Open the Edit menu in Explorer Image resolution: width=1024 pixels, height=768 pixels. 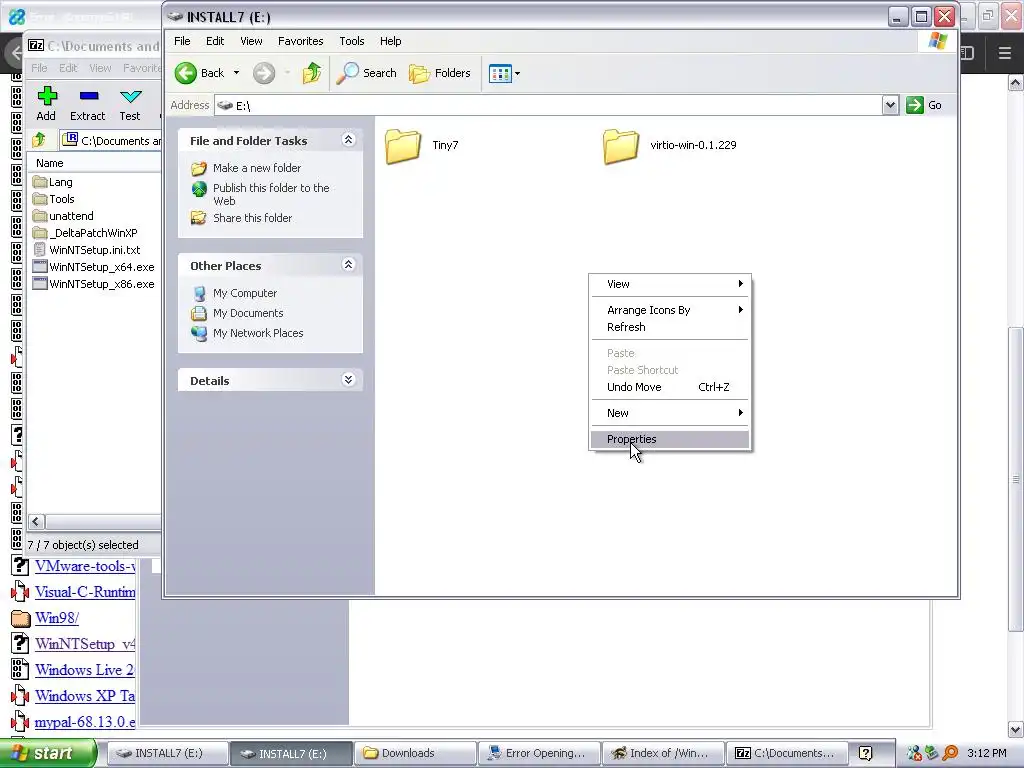(215, 41)
